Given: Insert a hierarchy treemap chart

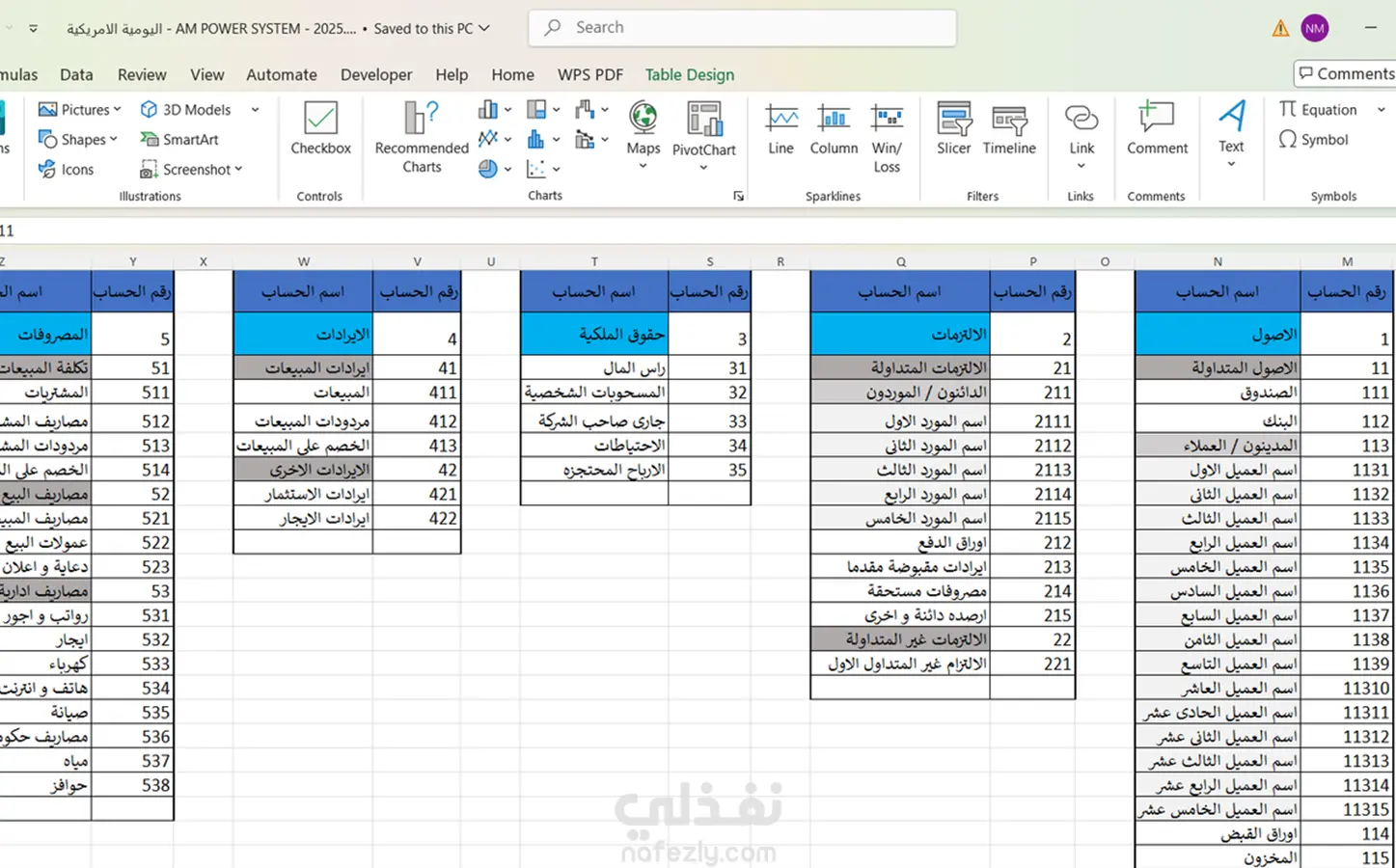Looking at the screenshot, I should [536, 110].
